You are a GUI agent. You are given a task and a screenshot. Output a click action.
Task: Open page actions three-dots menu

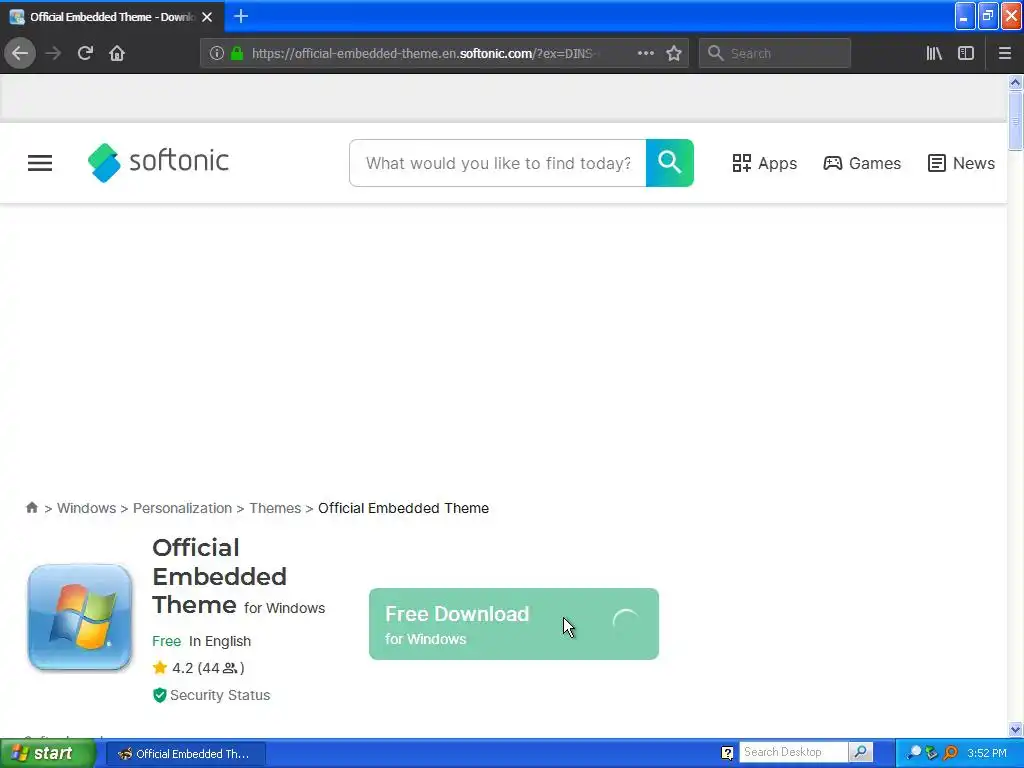pyautogui.click(x=645, y=53)
